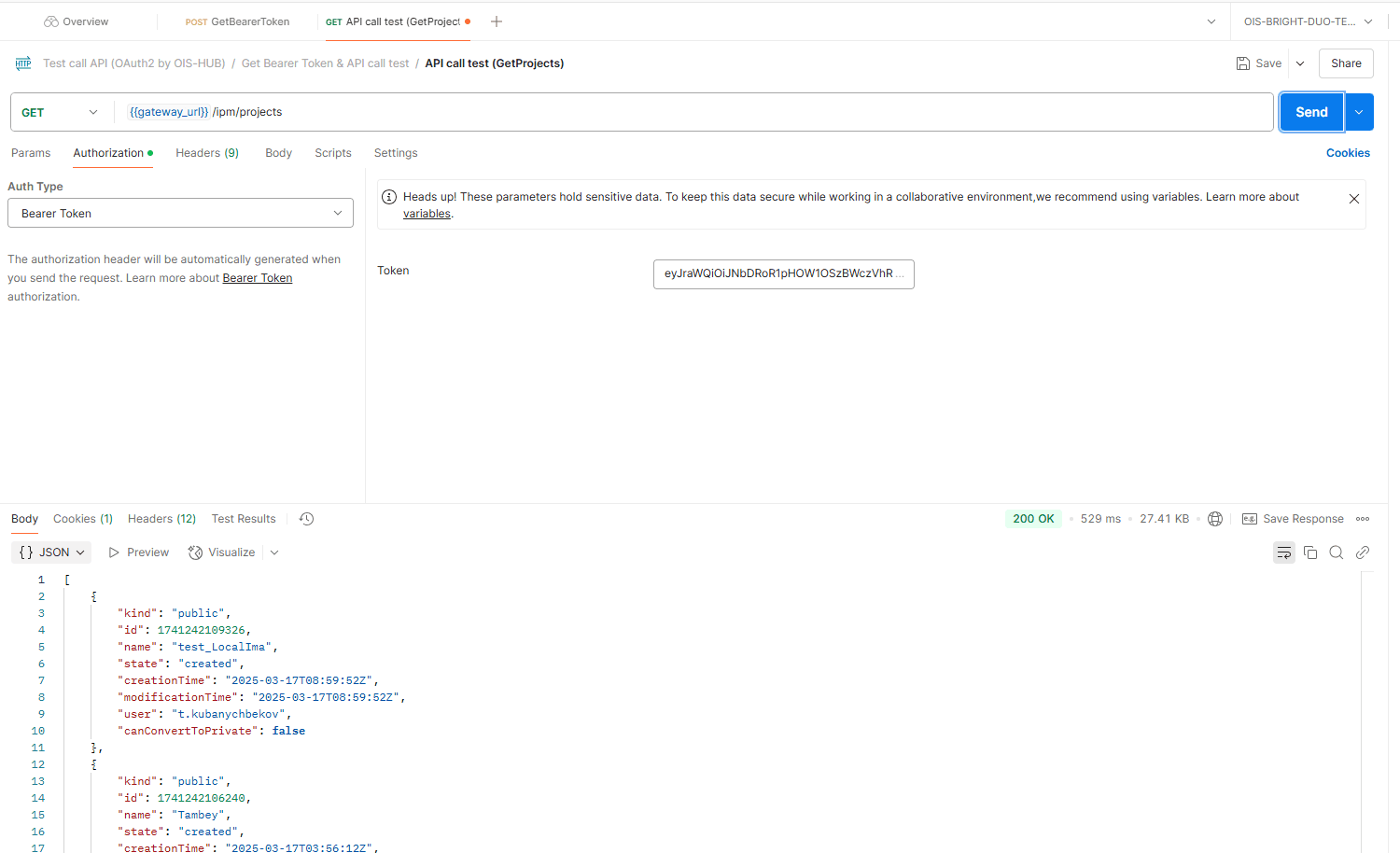Click Save Response

point(1293,519)
